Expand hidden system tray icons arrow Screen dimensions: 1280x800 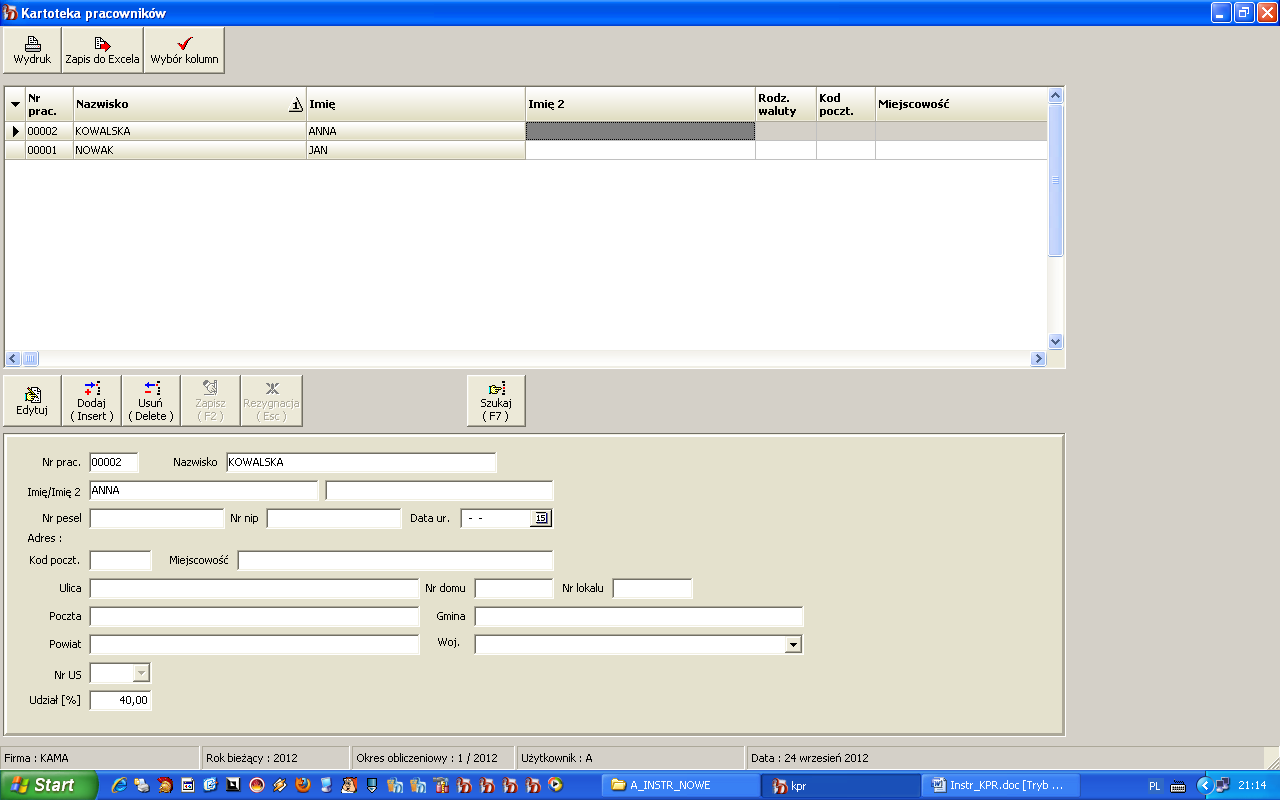(x=1204, y=785)
